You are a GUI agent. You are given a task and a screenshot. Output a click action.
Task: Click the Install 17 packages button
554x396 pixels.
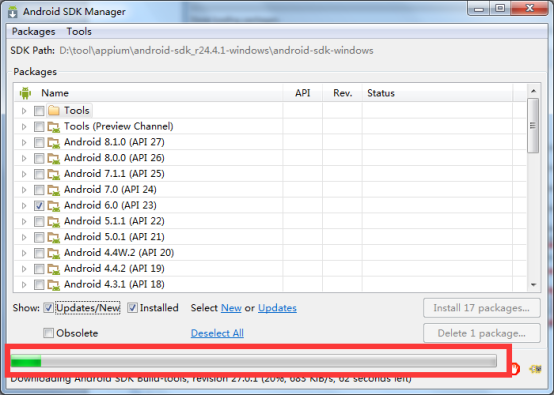click(x=482, y=308)
